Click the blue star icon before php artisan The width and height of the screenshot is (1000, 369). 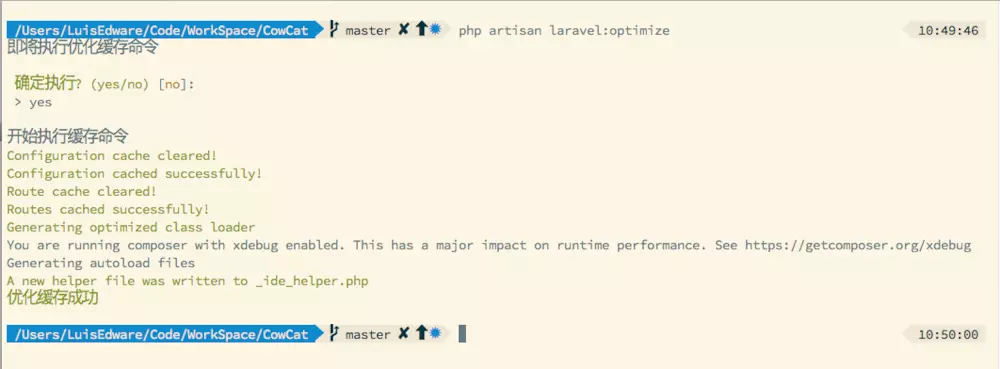tap(435, 29)
